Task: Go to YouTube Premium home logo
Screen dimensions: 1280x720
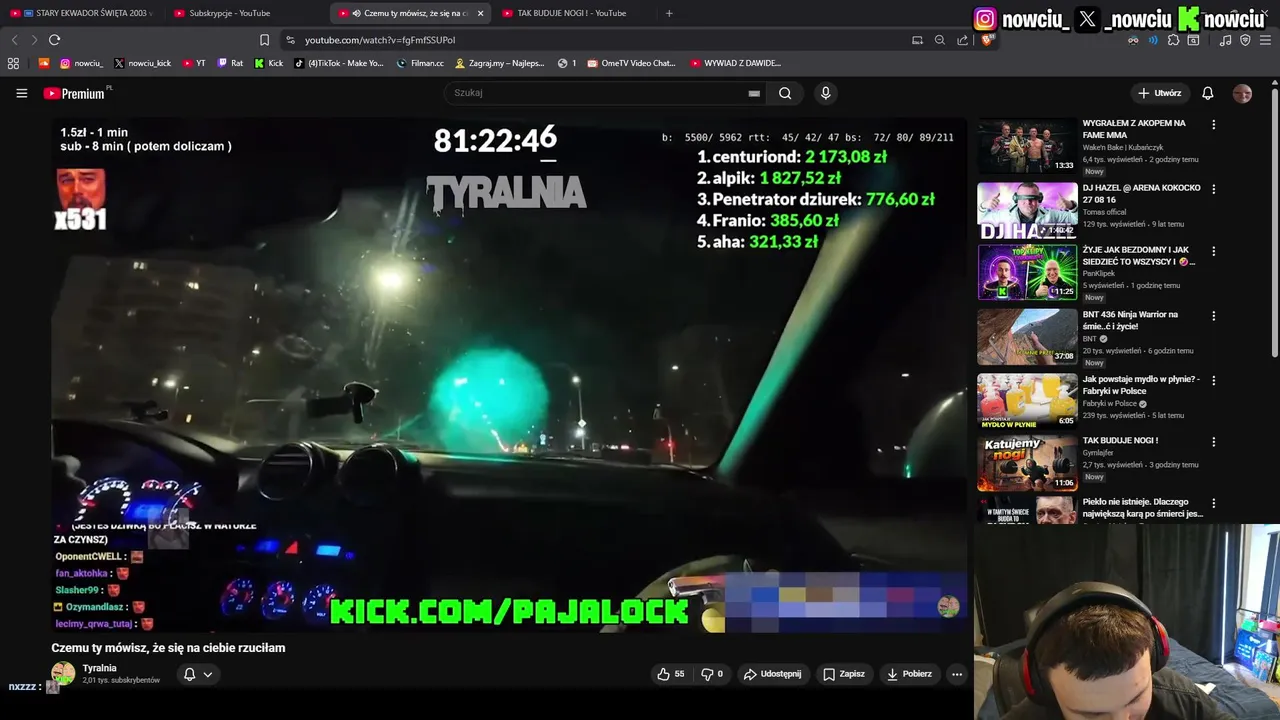Action: pyautogui.click(x=76, y=93)
